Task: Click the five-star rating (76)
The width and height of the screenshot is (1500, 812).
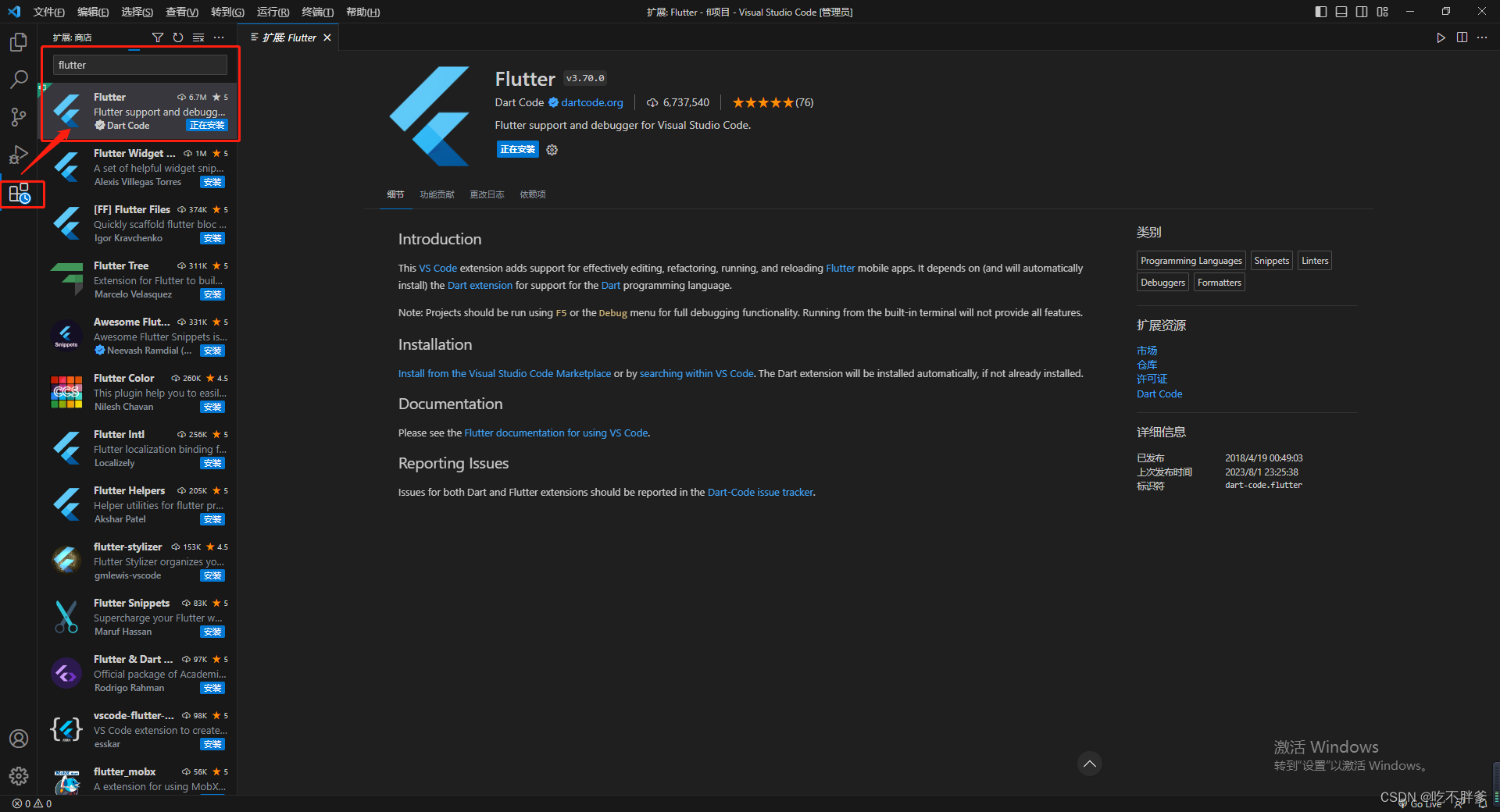Action: pyautogui.click(x=773, y=102)
